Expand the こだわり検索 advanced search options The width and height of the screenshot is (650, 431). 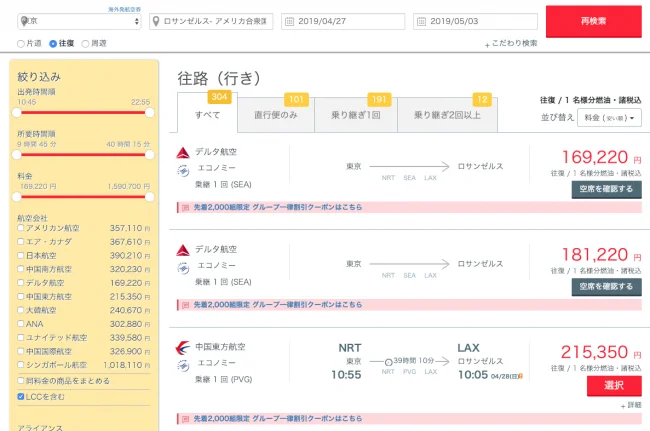coord(511,44)
